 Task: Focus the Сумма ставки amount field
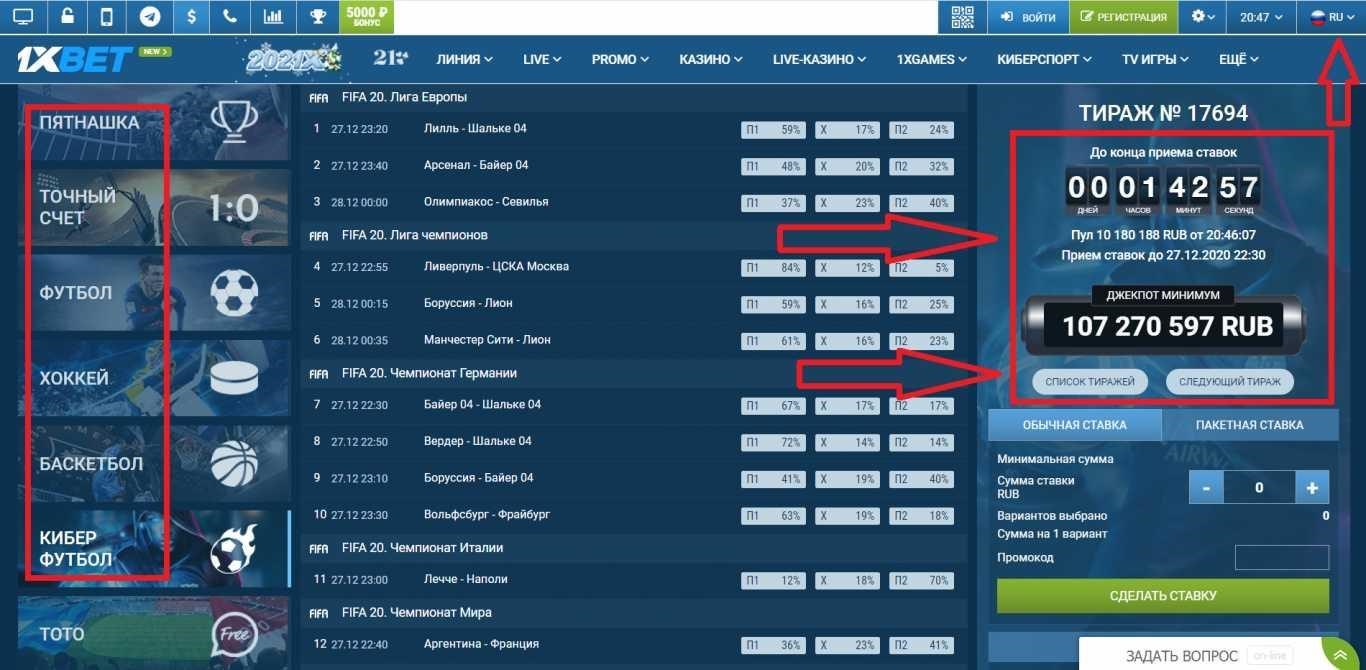click(1259, 488)
